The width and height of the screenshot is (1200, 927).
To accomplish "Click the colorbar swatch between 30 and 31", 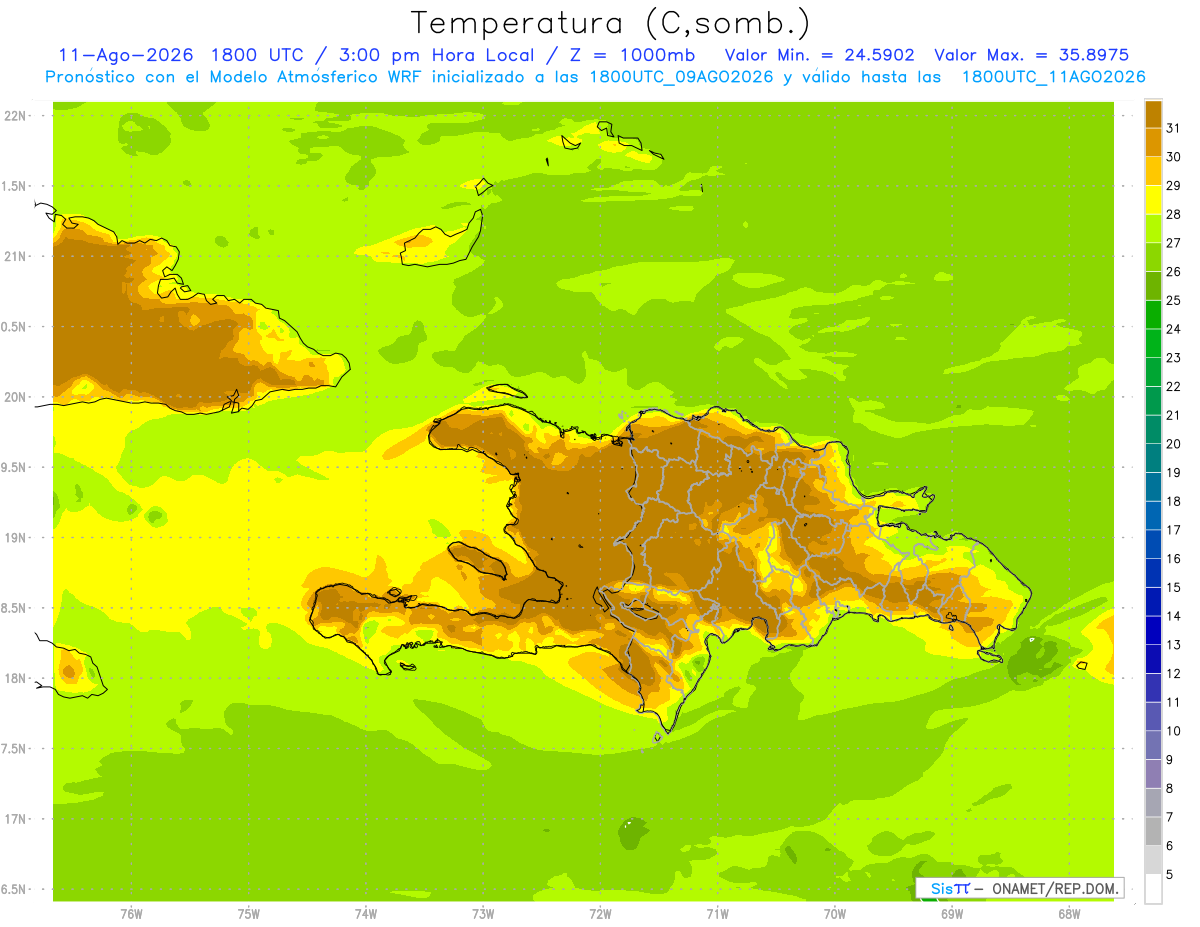I will pyautogui.click(x=1153, y=143).
